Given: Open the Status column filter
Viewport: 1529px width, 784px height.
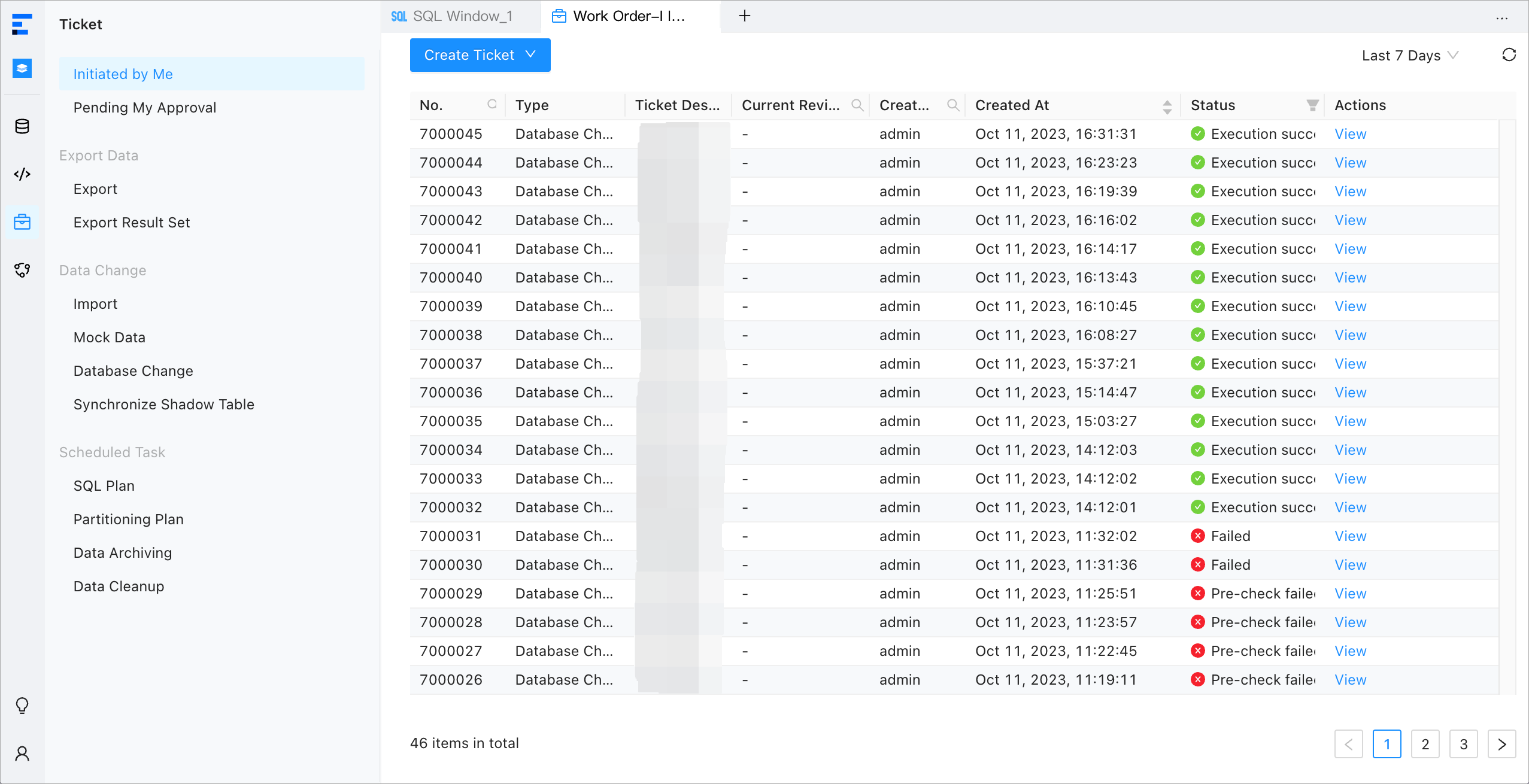Looking at the screenshot, I should 1312,105.
